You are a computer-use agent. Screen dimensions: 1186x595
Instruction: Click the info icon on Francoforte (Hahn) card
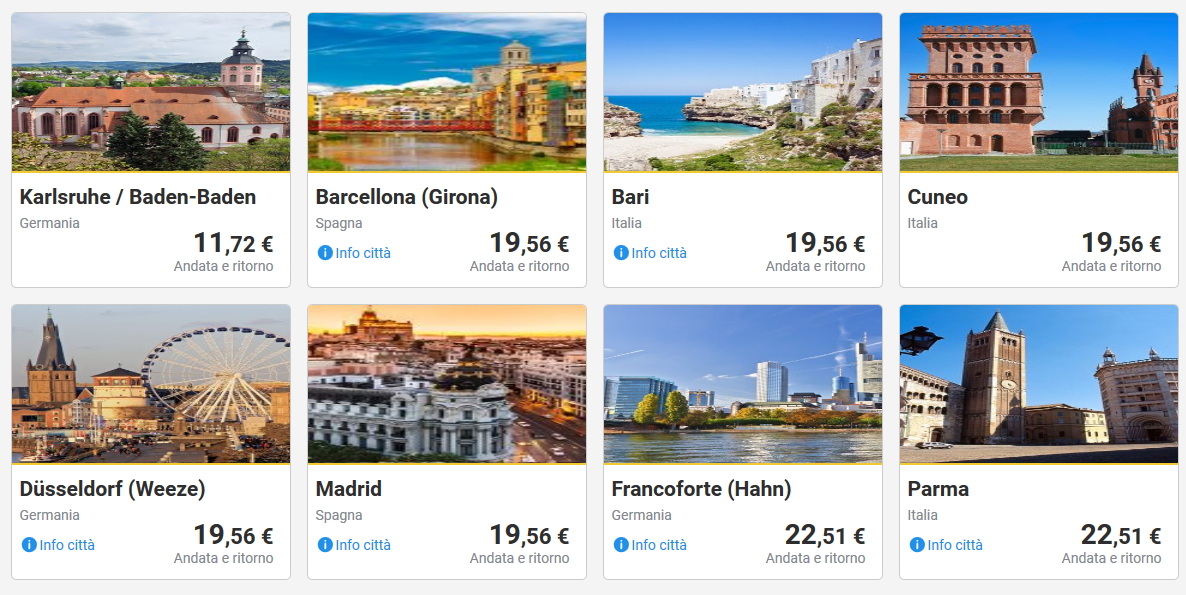point(620,545)
